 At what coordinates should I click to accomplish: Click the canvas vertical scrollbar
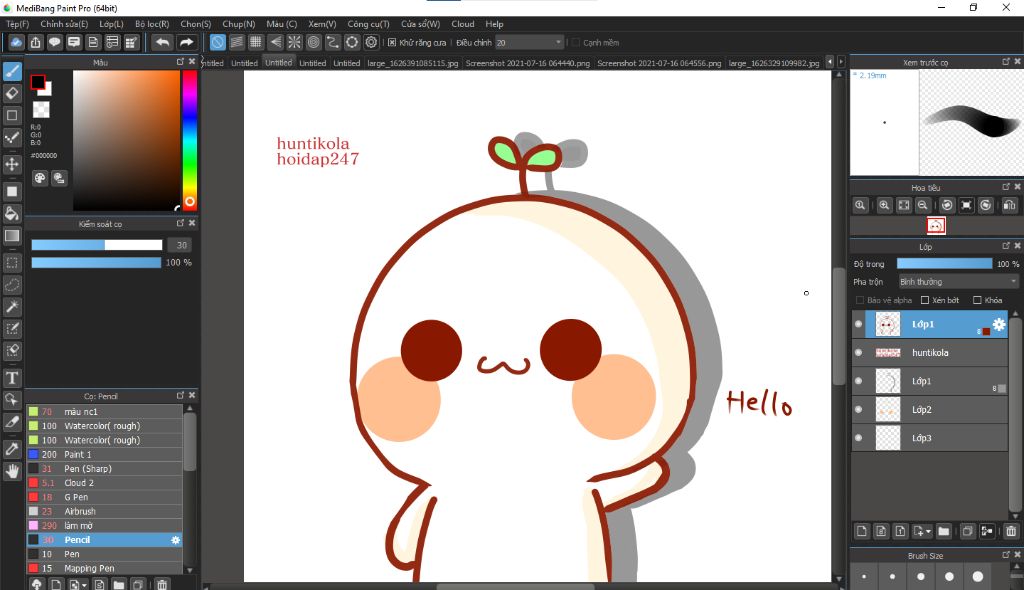coord(839,327)
